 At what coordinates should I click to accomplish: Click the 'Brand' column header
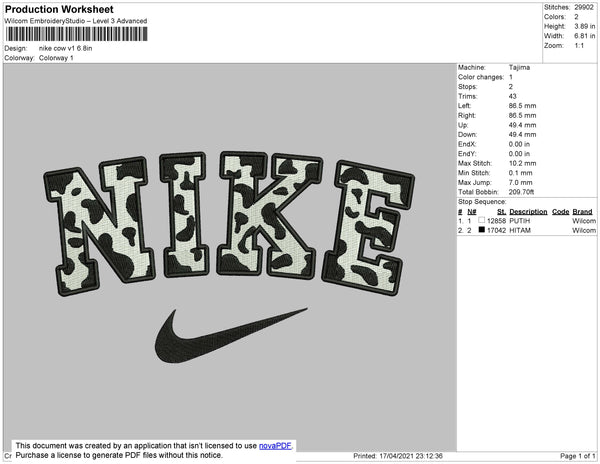pyautogui.click(x=582, y=212)
